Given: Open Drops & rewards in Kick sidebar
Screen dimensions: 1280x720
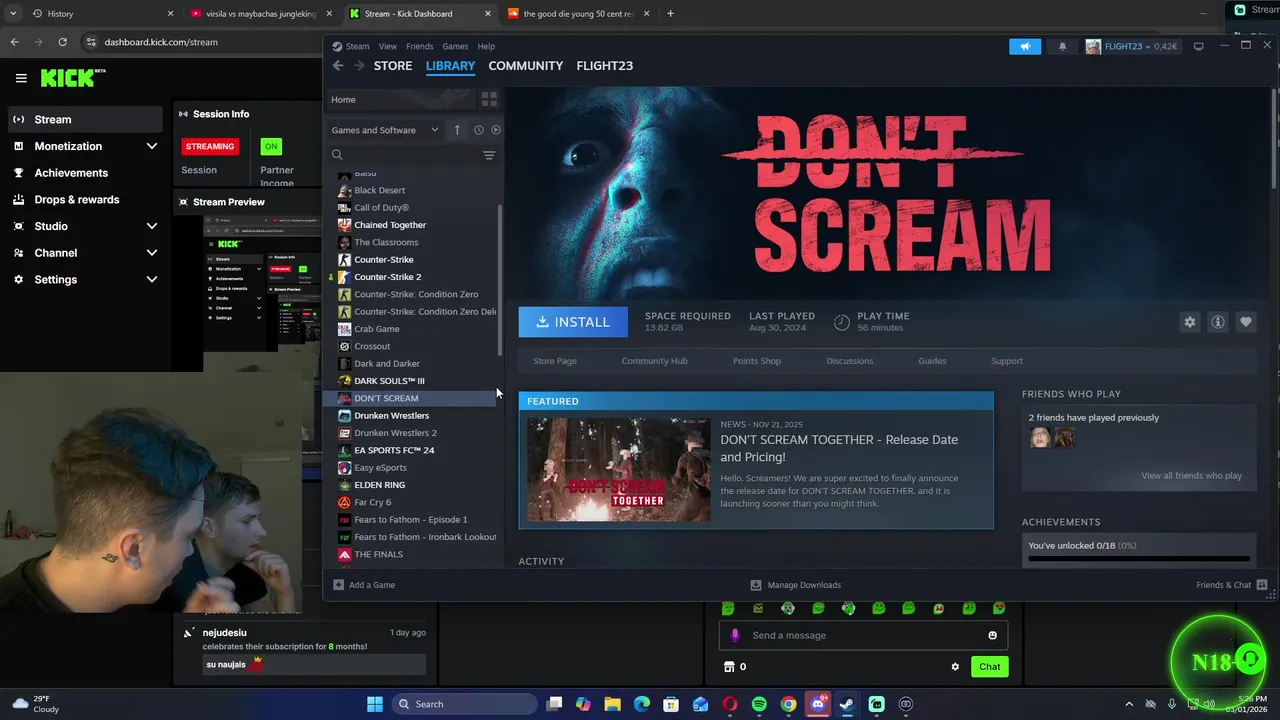Looking at the screenshot, I should point(77,199).
